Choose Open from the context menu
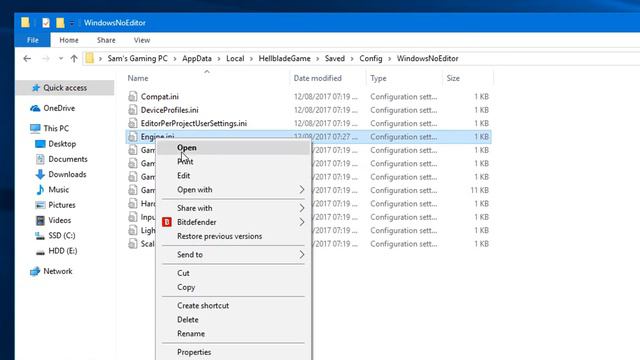 [234, 148]
